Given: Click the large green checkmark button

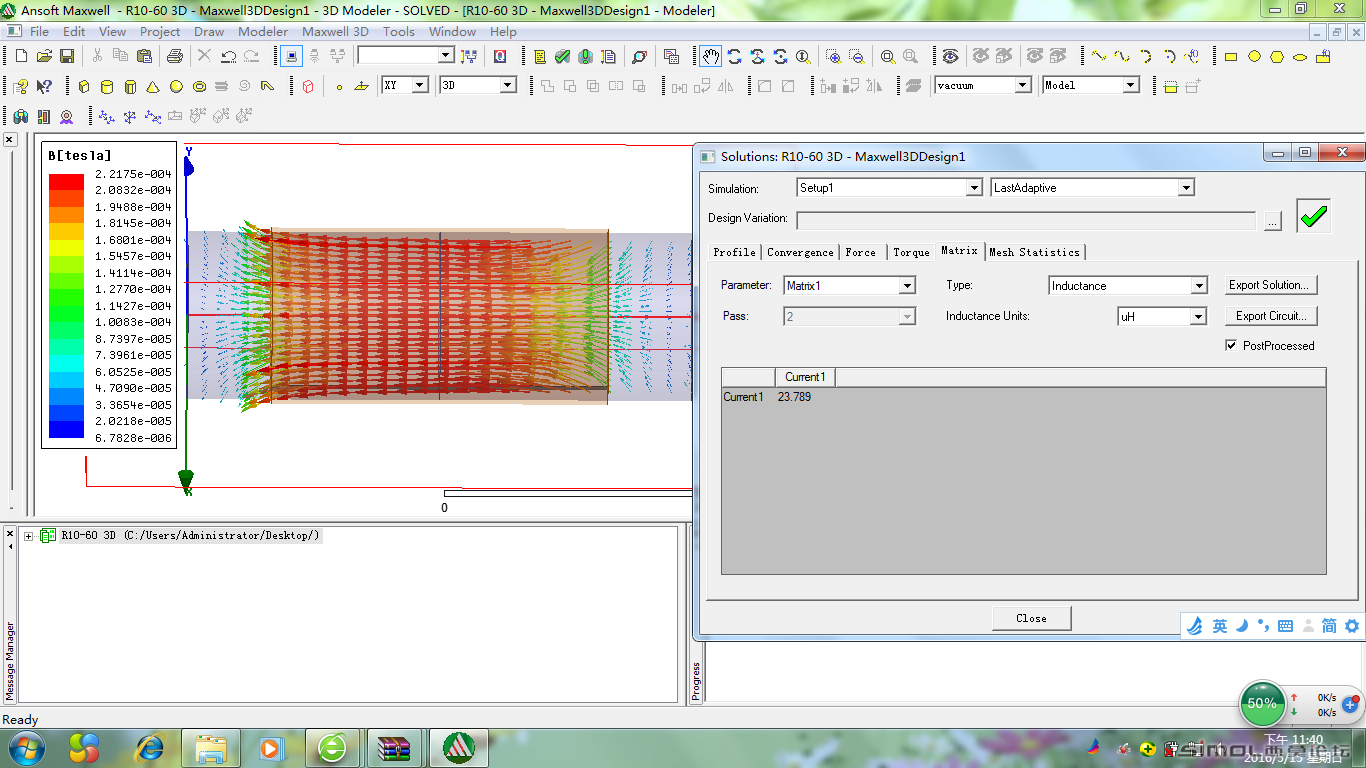Looking at the screenshot, I should [x=1314, y=217].
